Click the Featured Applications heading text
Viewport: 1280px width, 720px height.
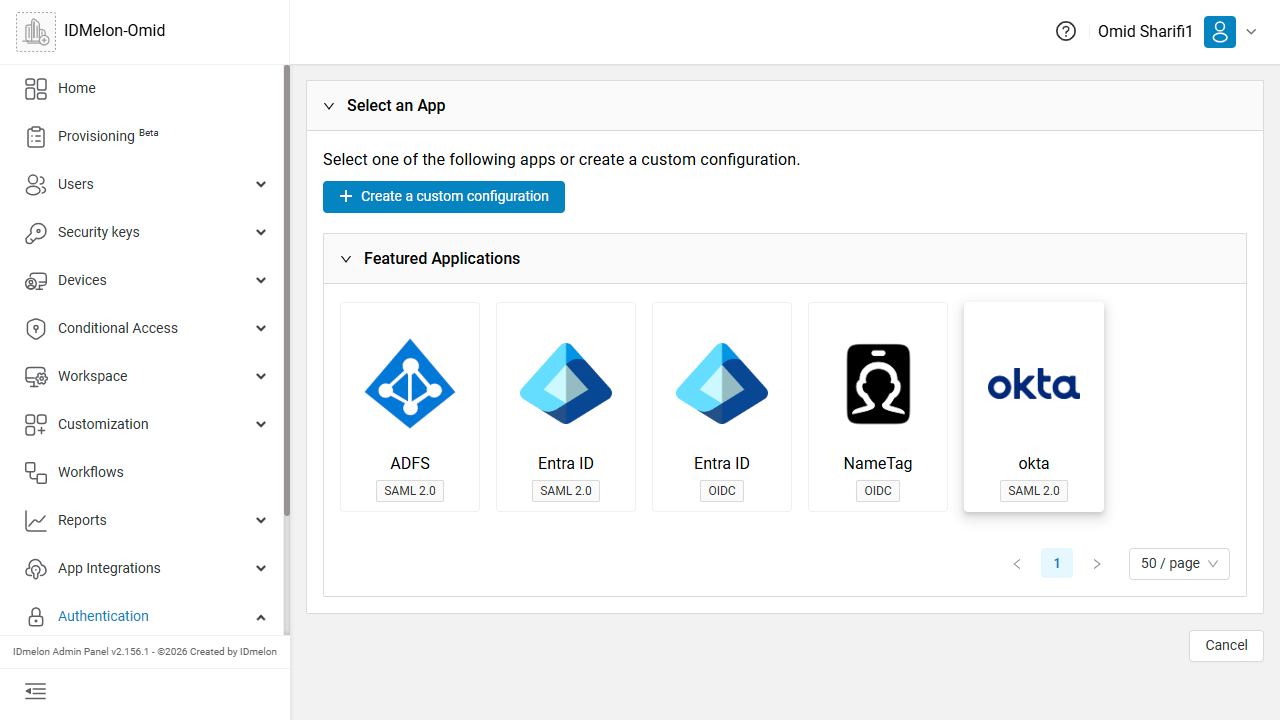pyautogui.click(x=442, y=259)
